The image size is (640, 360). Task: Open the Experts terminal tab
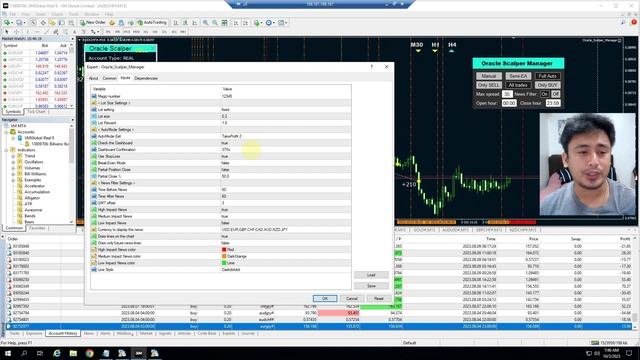[229, 333]
